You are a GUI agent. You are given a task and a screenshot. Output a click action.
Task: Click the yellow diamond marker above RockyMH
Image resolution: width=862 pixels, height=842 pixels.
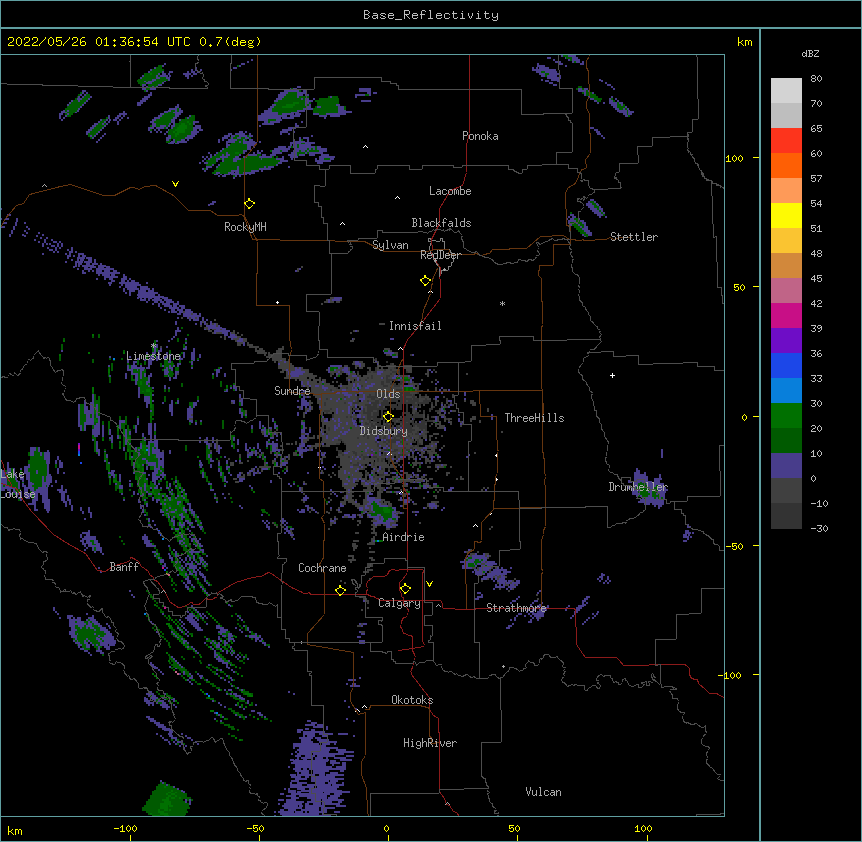point(250,204)
